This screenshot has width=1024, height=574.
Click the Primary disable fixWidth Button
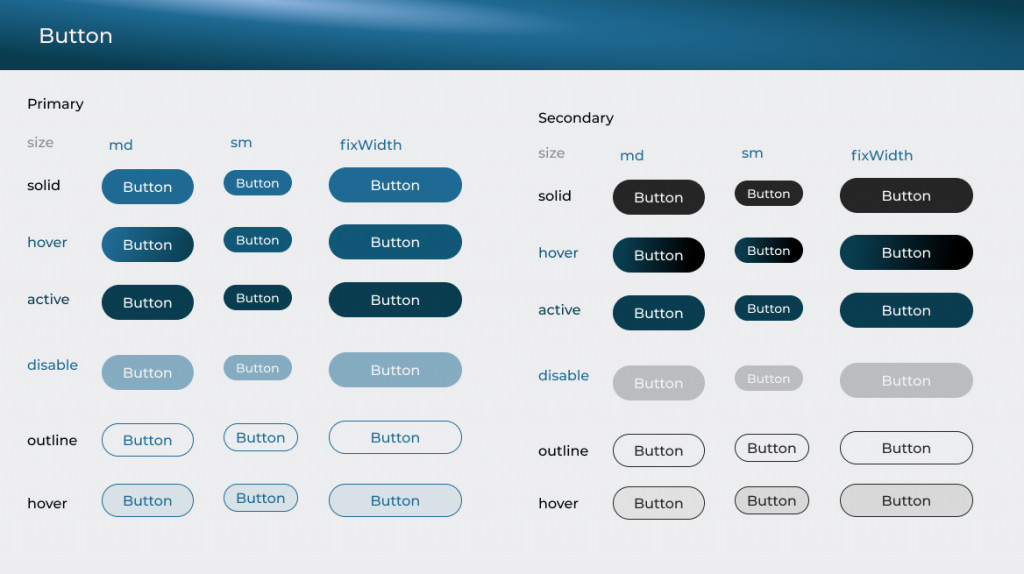pyautogui.click(x=395, y=370)
